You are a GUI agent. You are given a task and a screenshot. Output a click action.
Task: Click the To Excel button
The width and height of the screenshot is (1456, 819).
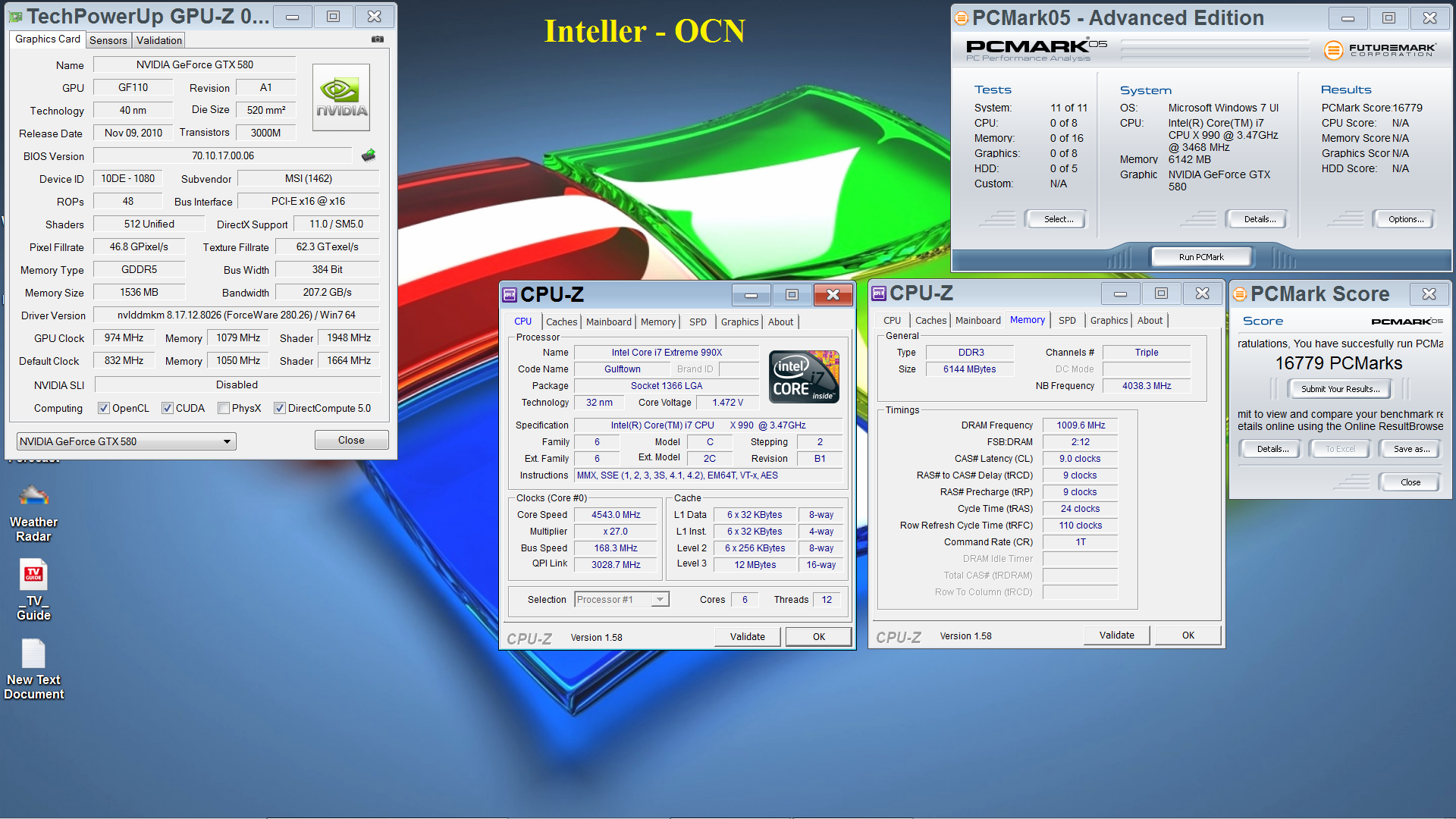1340,449
